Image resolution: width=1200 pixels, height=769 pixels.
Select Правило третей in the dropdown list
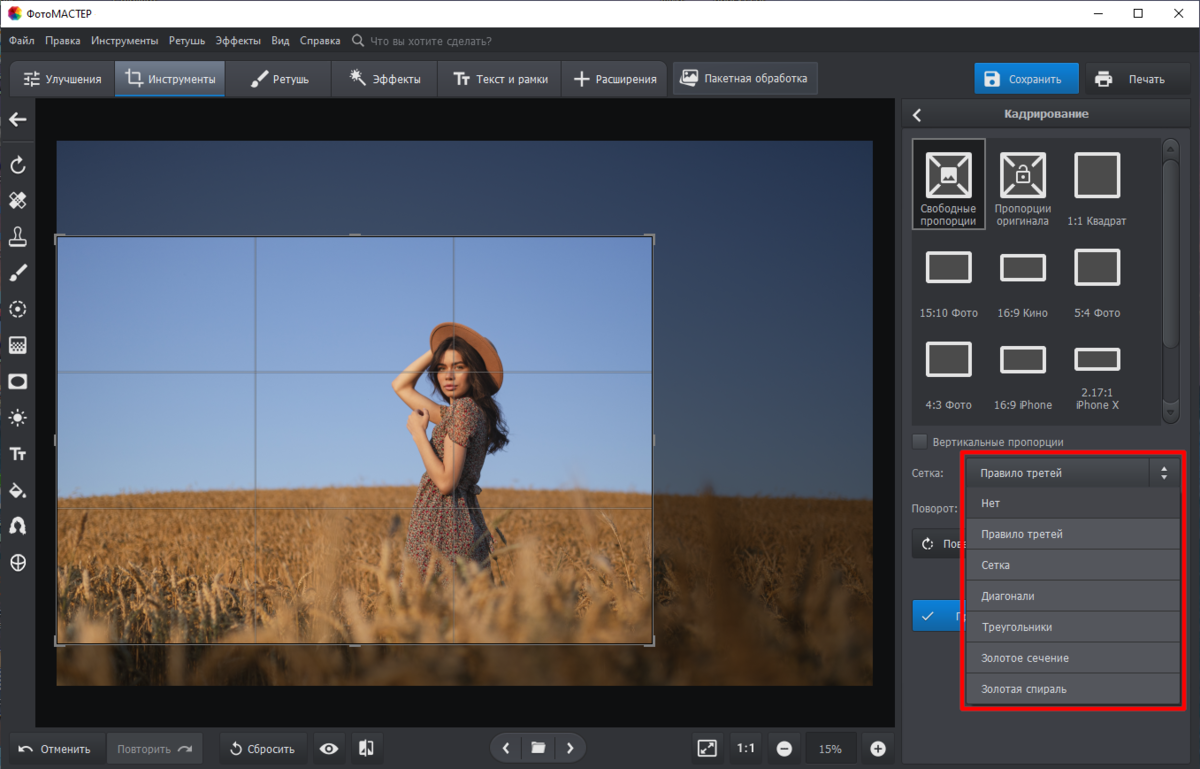coord(1072,534)
